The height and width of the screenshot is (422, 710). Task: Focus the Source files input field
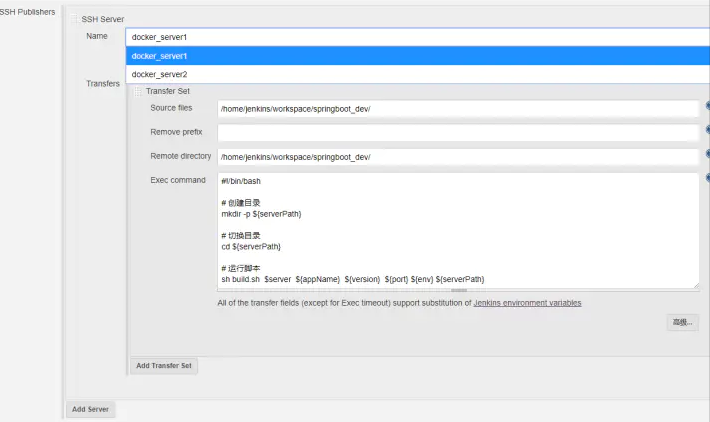coord(458,109)
